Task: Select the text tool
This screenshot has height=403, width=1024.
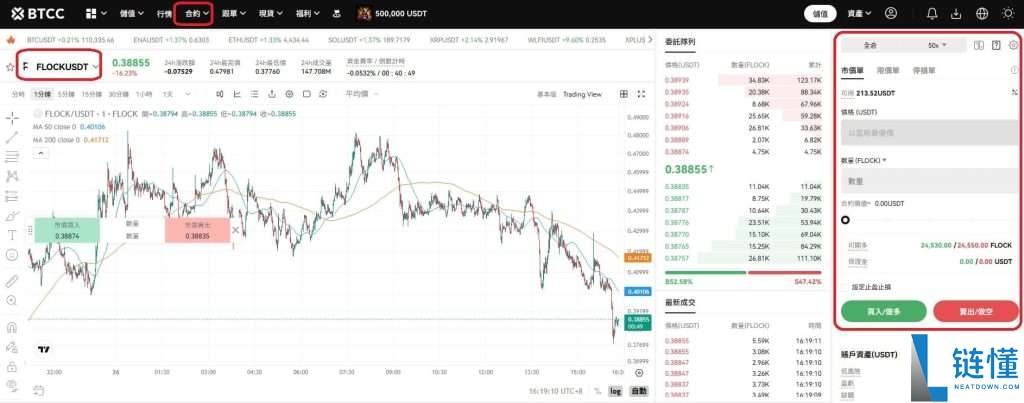Action: tap(12, 235)
